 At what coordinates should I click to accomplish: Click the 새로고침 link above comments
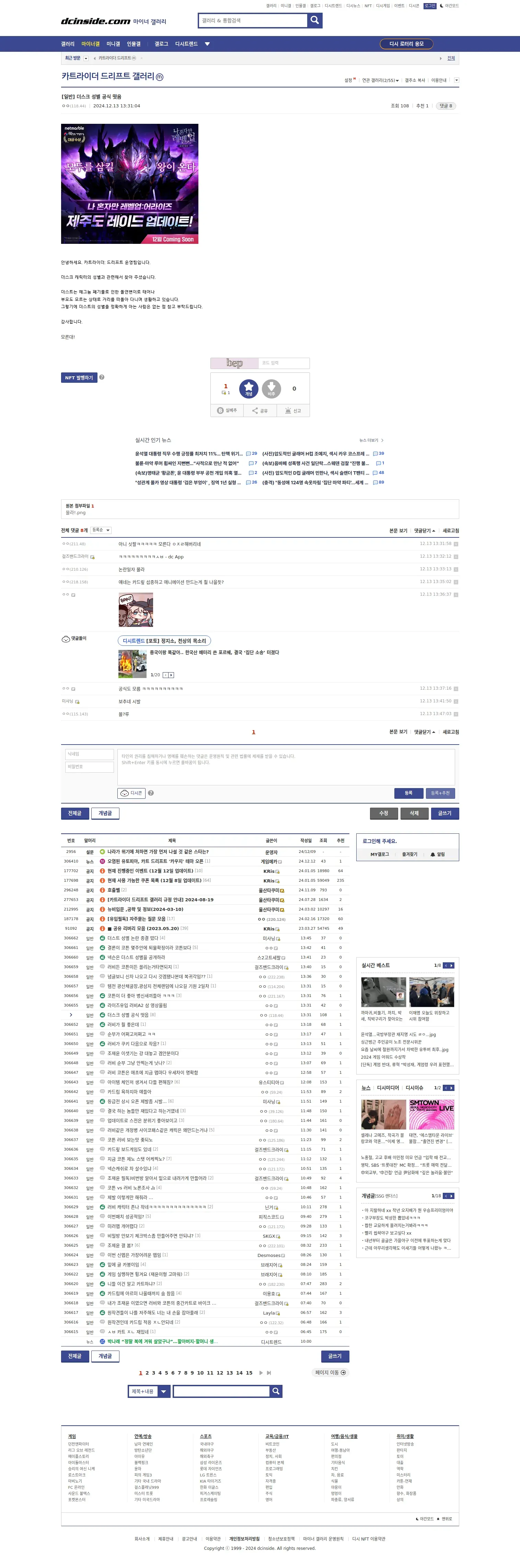pos(451,531)
